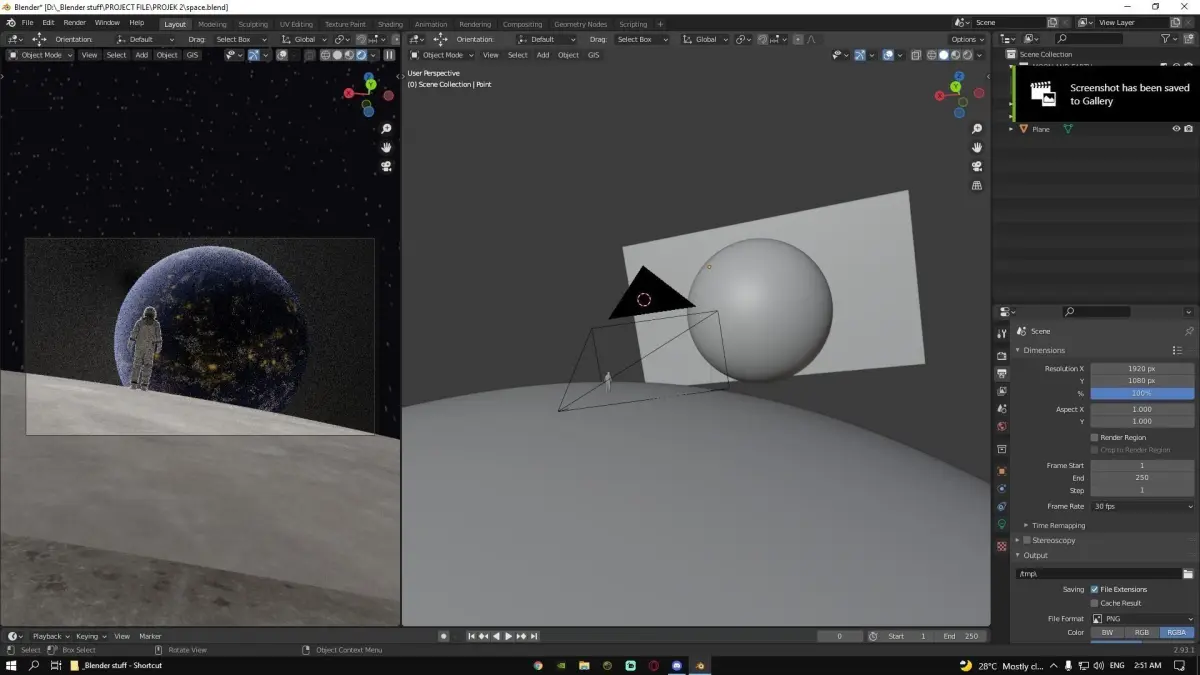Expand Time Remapping panel
The width and height of the screenshot is (1200, 675).
tap(1026, 525)
